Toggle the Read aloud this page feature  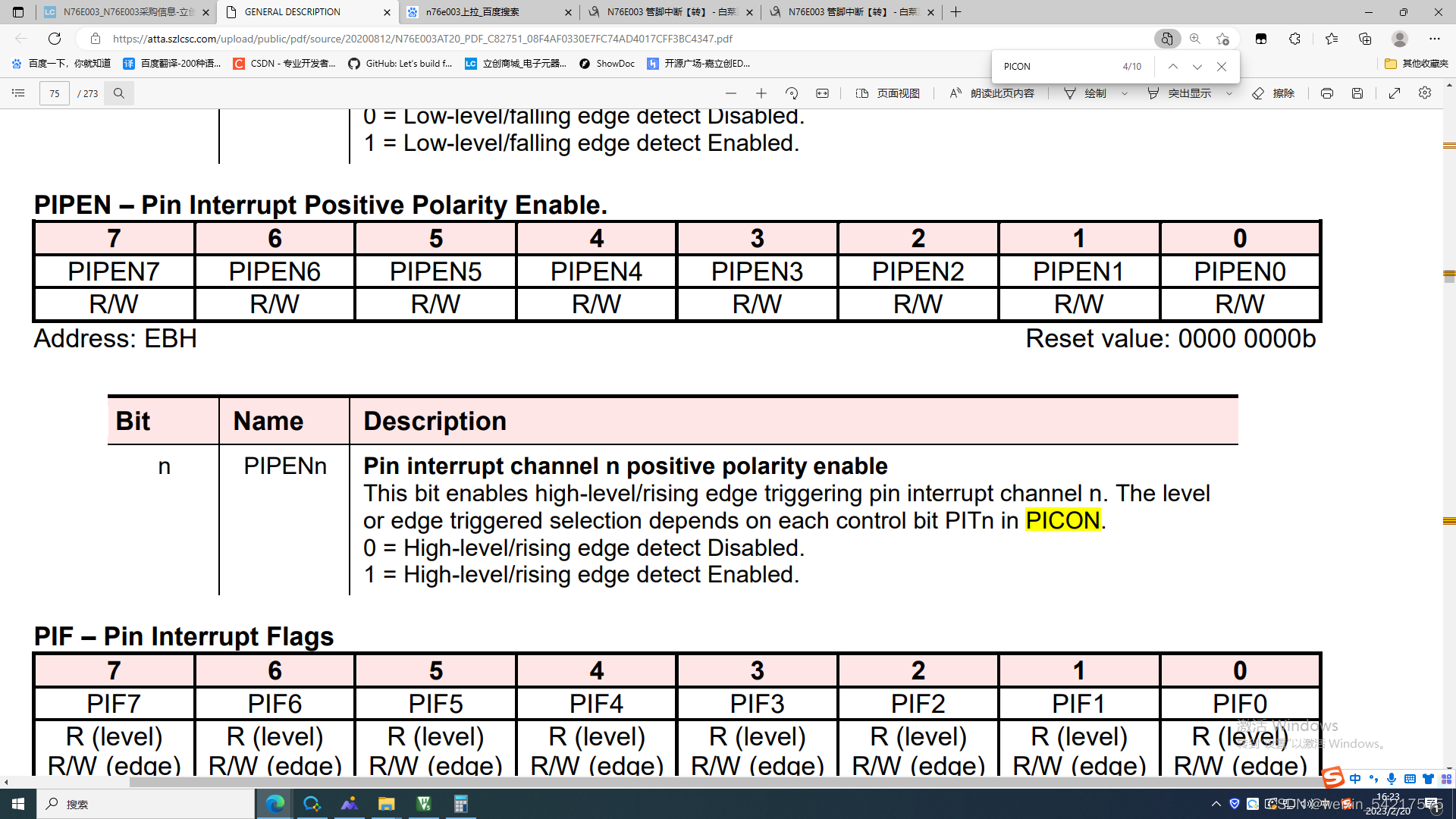click(x=992, y=93)
